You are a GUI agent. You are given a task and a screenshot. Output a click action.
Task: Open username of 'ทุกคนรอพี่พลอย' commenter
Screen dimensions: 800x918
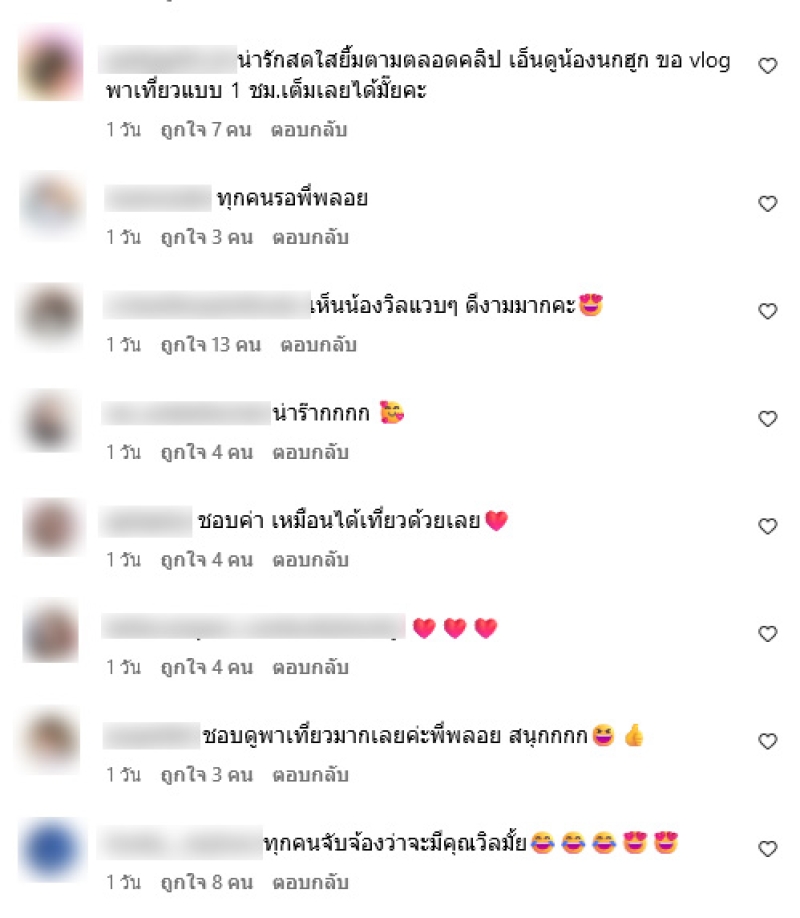tap(158, 198)
